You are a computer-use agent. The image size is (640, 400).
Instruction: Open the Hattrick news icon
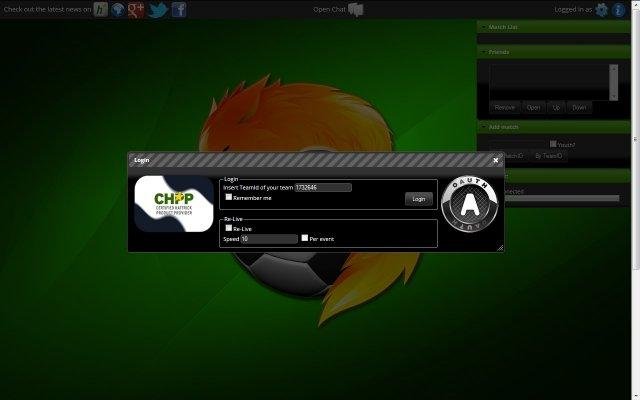[100, 9]
